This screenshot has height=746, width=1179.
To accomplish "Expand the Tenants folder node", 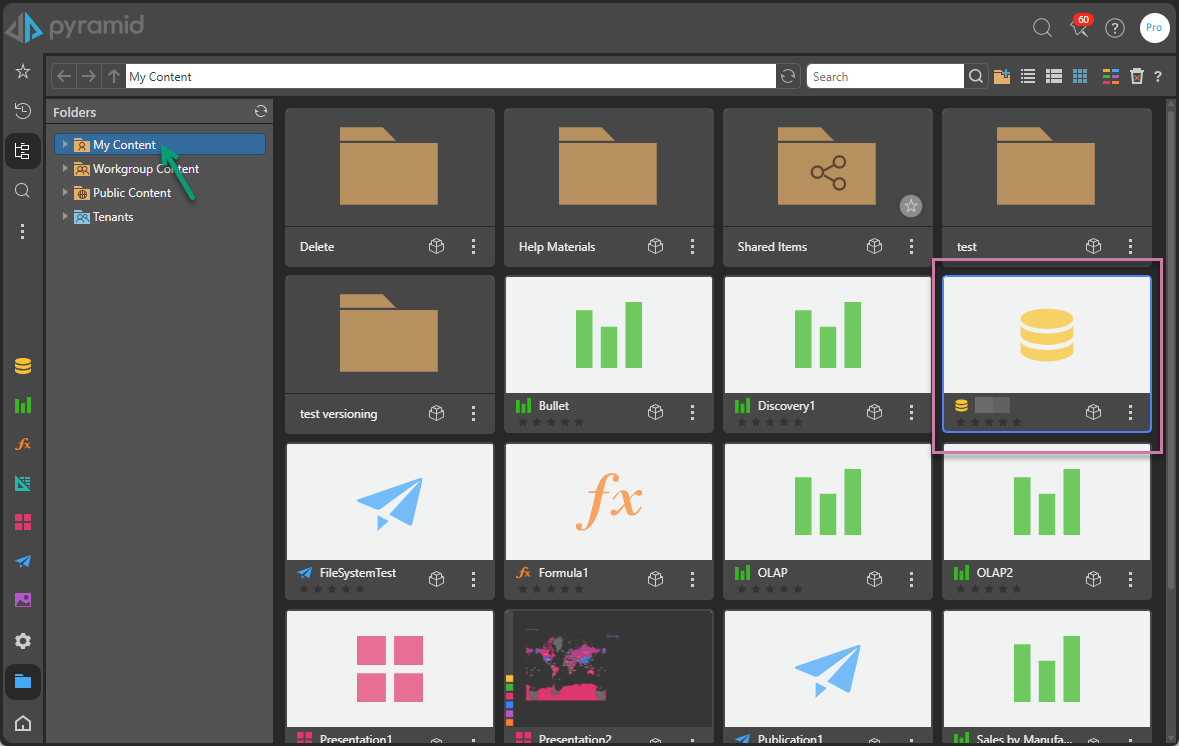I will click(x=66, y=217).
